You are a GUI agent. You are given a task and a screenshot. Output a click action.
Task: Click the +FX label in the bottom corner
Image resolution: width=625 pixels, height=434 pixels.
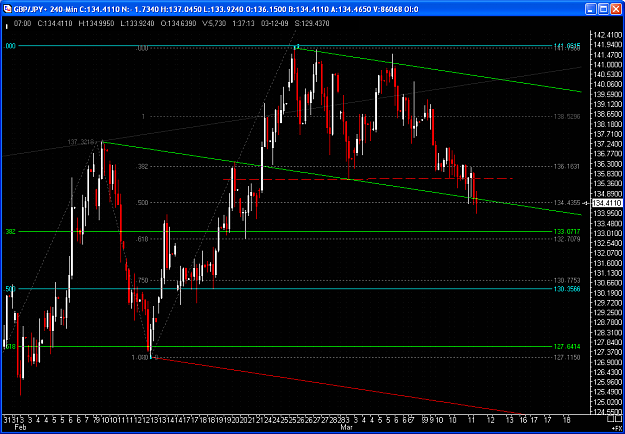click(x=617, y=426)
